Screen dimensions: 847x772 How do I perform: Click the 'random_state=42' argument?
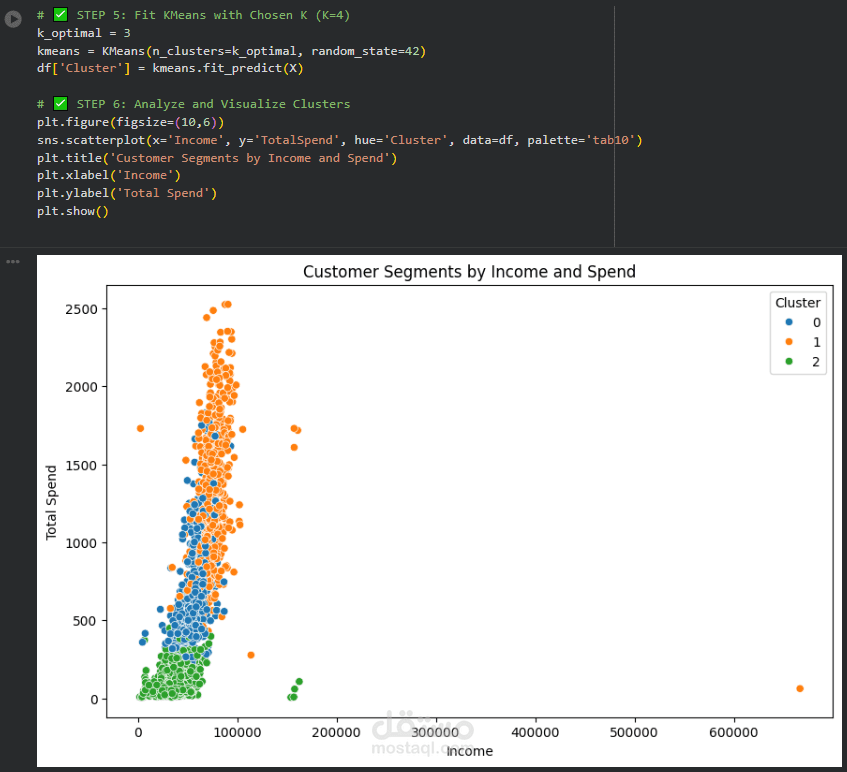(365, 51)
